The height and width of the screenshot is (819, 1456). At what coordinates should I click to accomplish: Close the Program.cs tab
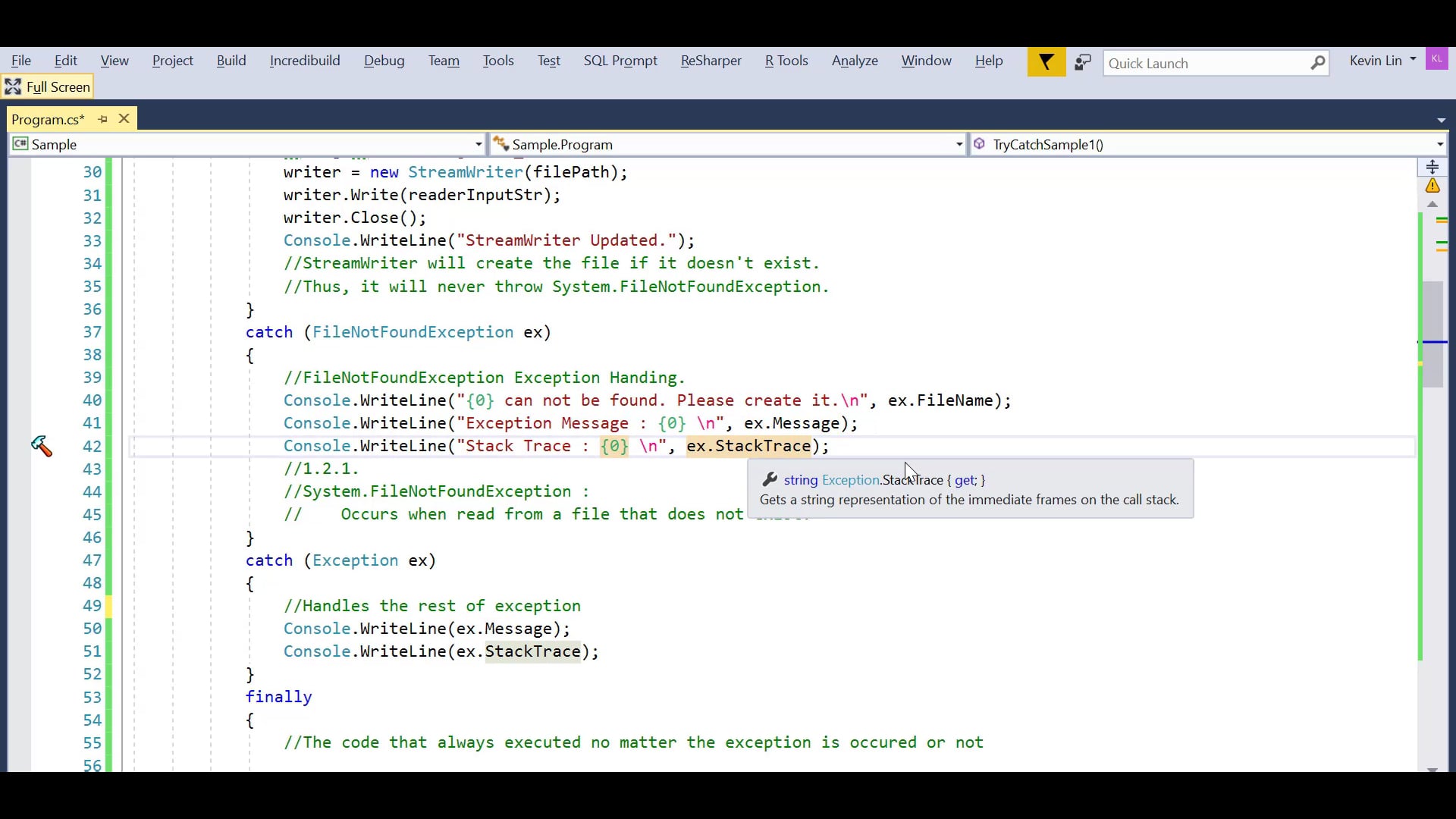[124, 118]
